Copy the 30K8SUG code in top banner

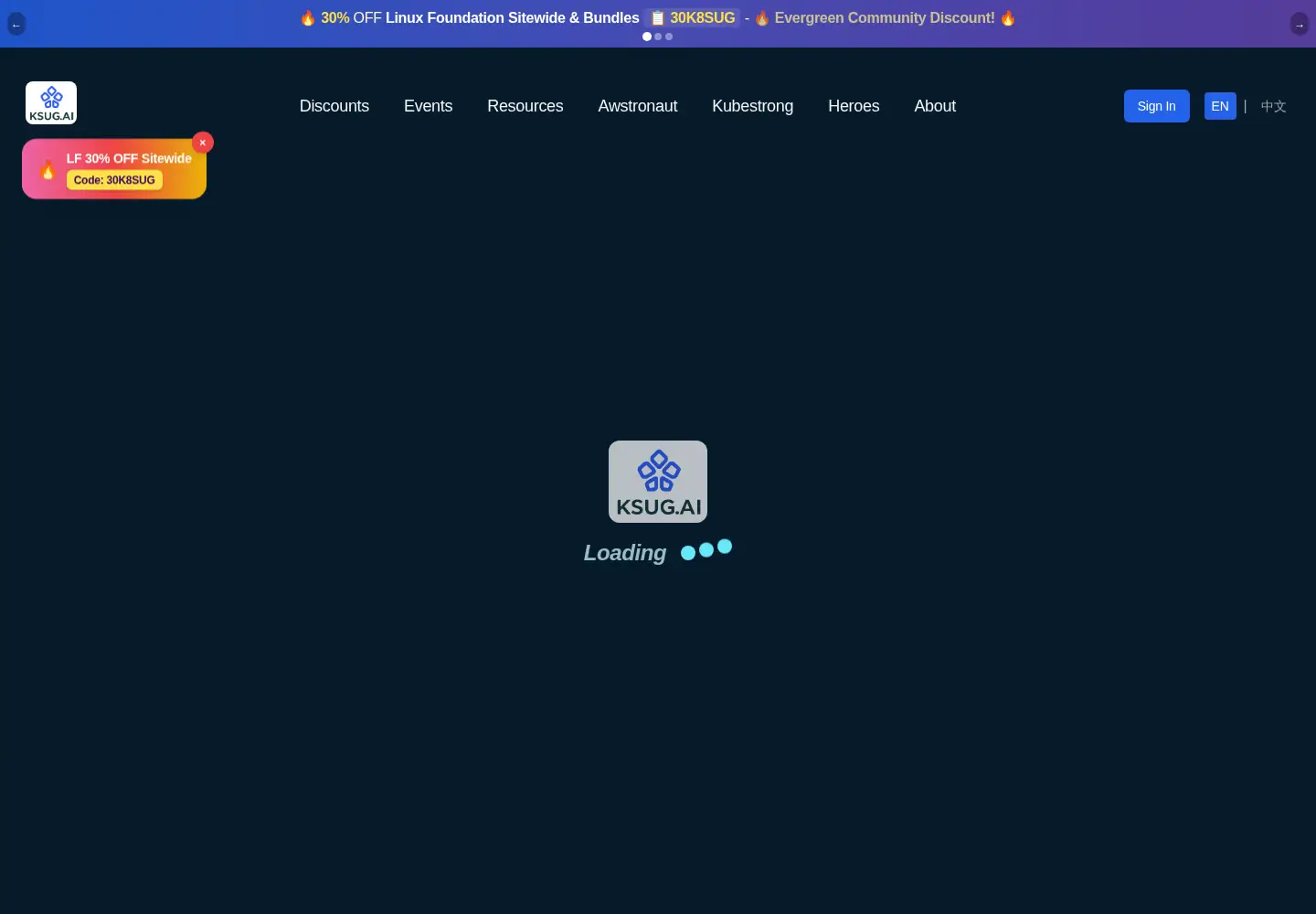click(x=693, y=18)
